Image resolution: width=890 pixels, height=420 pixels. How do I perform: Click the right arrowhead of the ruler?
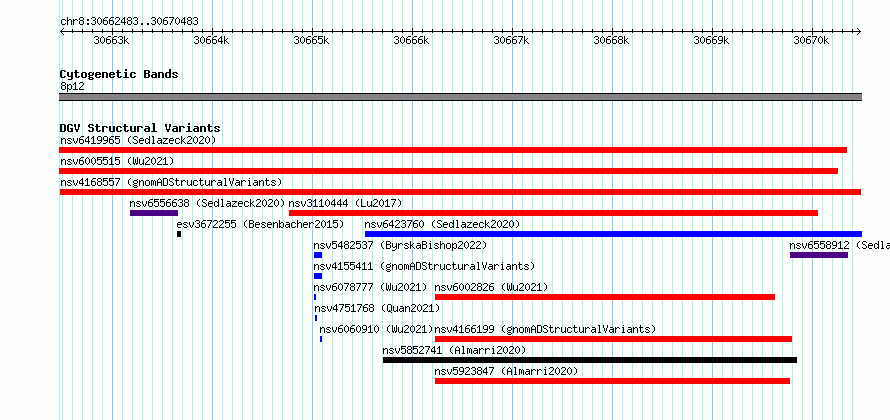click(859, 31)
